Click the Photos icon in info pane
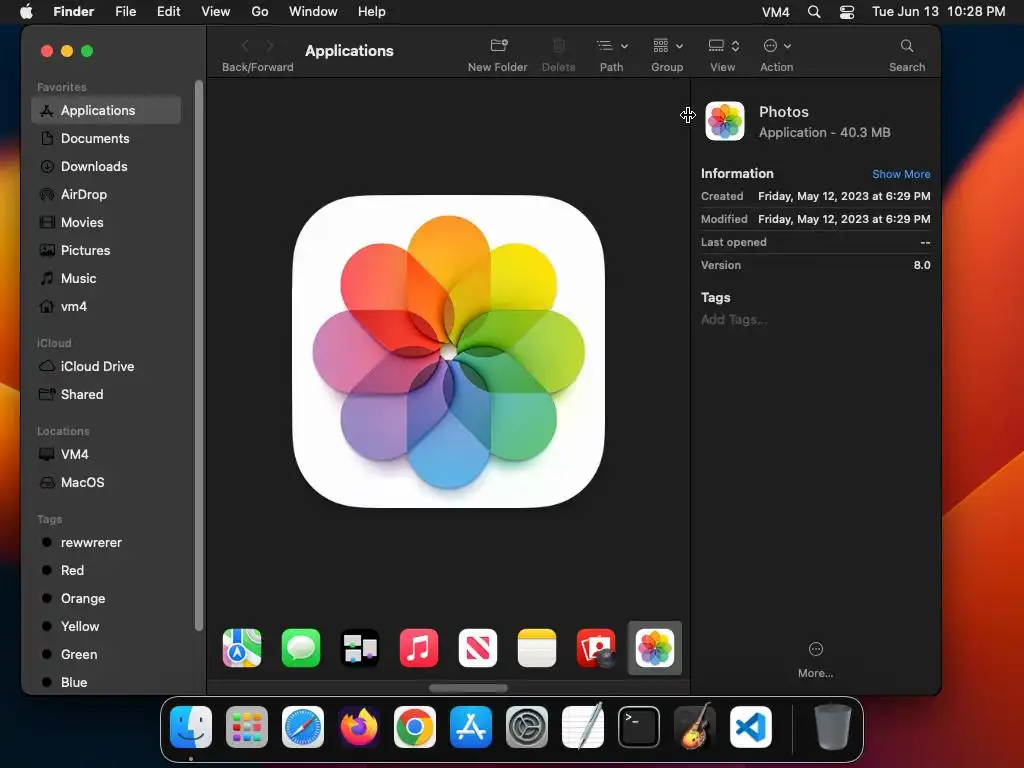 pos(725,121)
